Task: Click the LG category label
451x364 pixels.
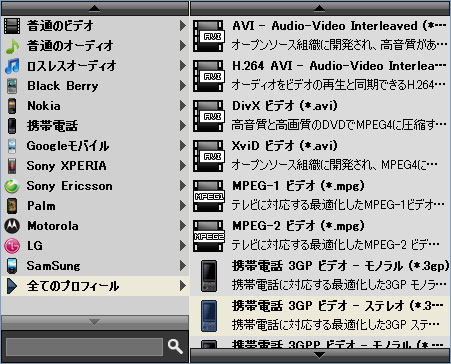Action: tap(35, 246)
